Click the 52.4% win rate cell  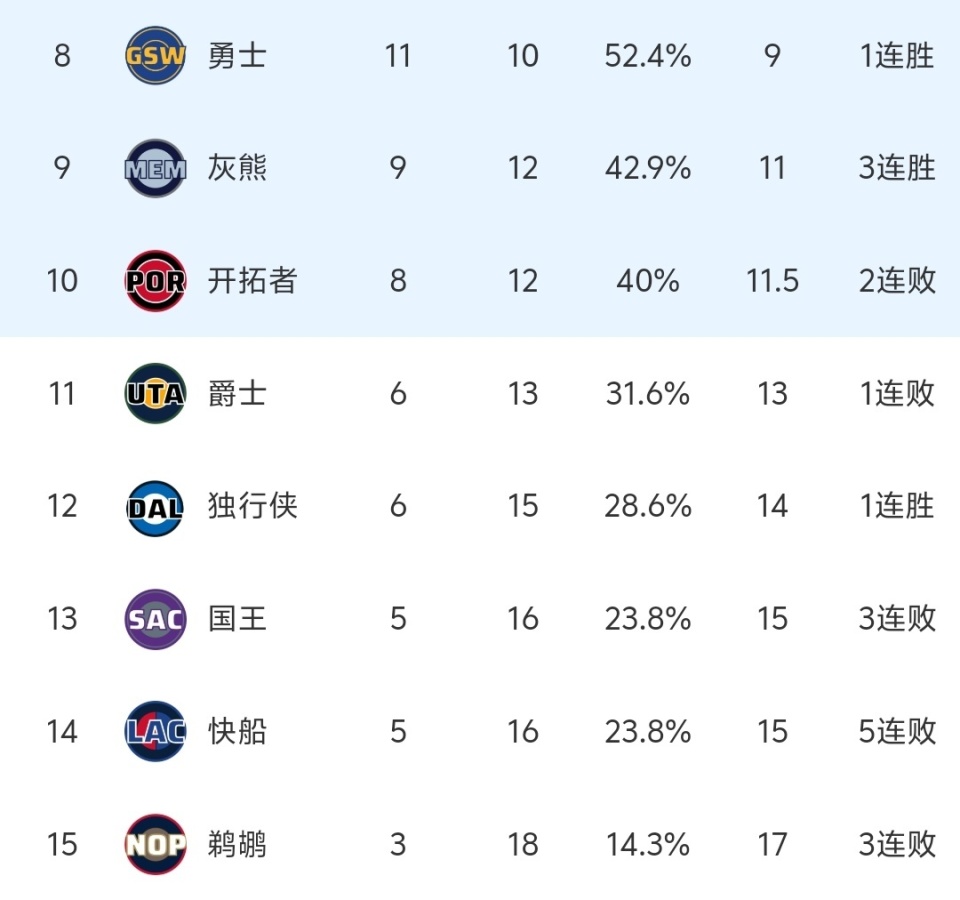[x=647, y=56]
